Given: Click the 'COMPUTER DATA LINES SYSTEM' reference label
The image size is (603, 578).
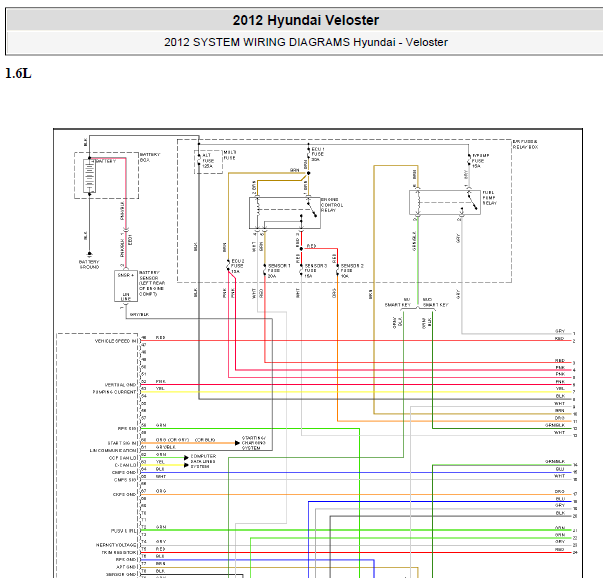Looking at the screenshot, I should pos(203,461).
